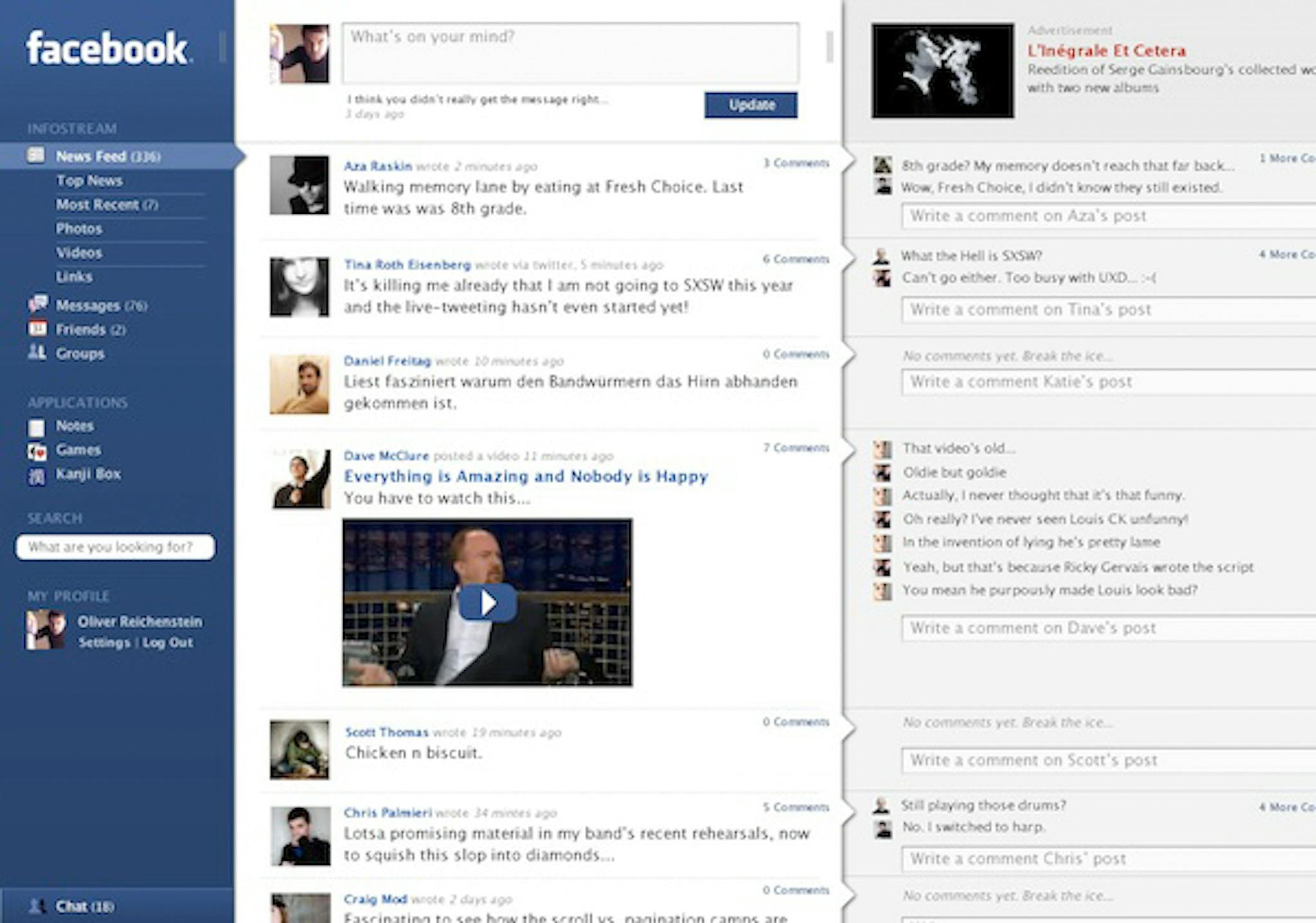
Task: Expand 6 Comments on Tina's post
Action: click(x=796, y=259)
